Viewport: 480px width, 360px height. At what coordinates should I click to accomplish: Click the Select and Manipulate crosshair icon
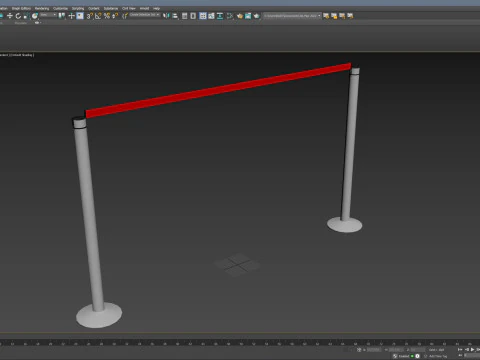click(71, 16)
